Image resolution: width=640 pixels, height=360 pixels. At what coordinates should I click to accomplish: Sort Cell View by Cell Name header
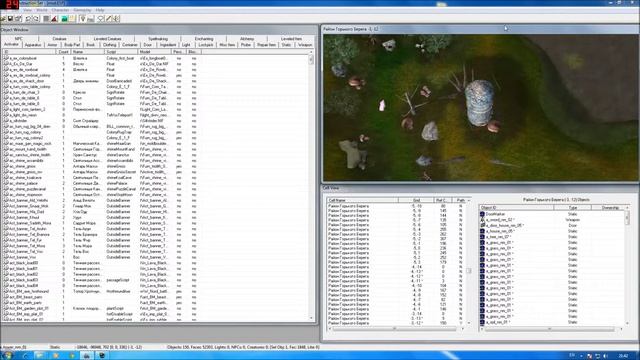click(362, 200)
